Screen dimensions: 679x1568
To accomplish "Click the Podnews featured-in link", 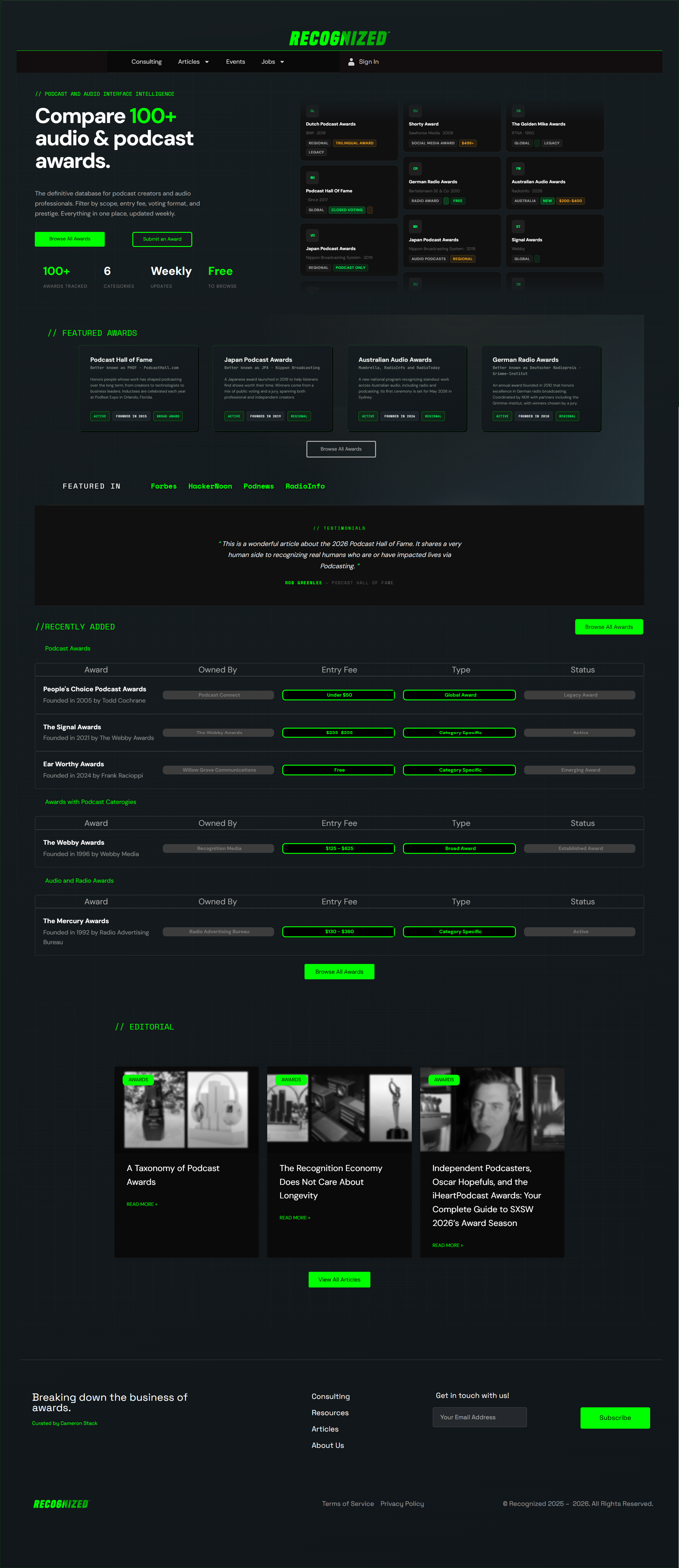I will (x=258, y=486).
